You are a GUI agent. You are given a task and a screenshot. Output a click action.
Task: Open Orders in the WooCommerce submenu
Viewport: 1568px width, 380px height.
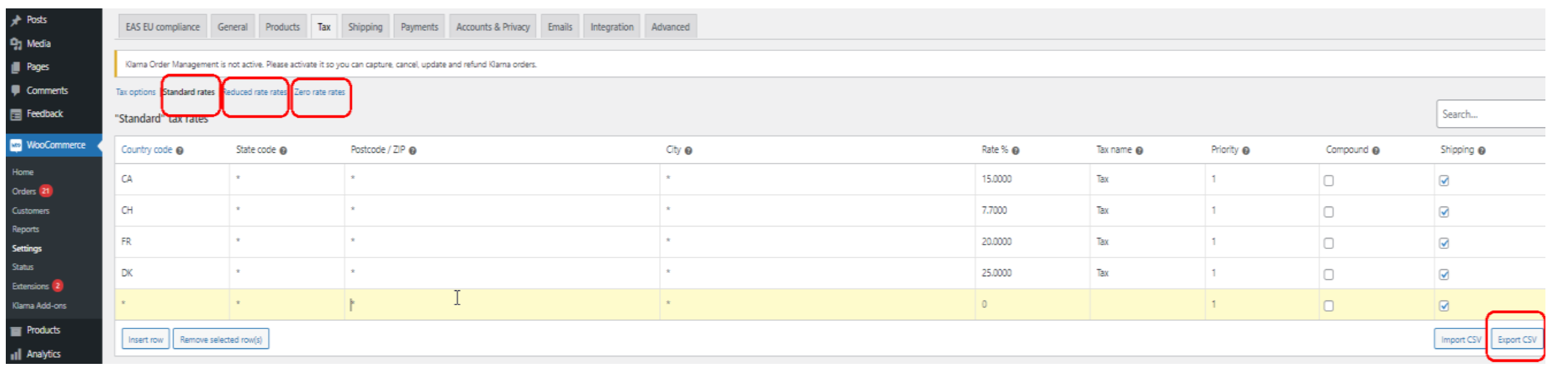point(24,192)
